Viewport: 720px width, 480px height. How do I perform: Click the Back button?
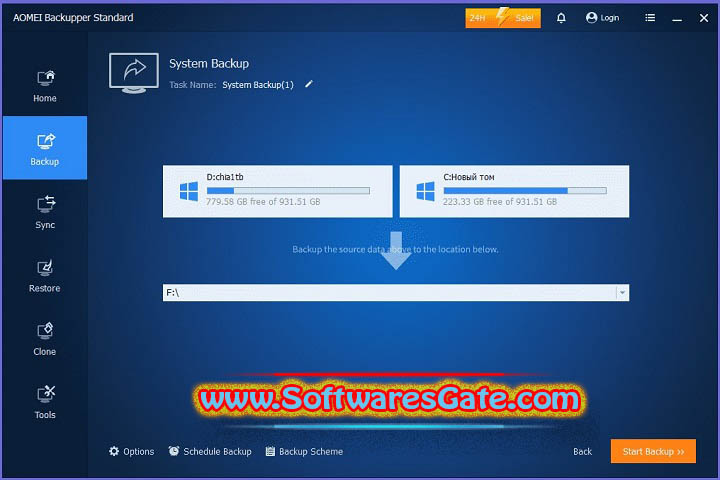(x=582, y=452)
